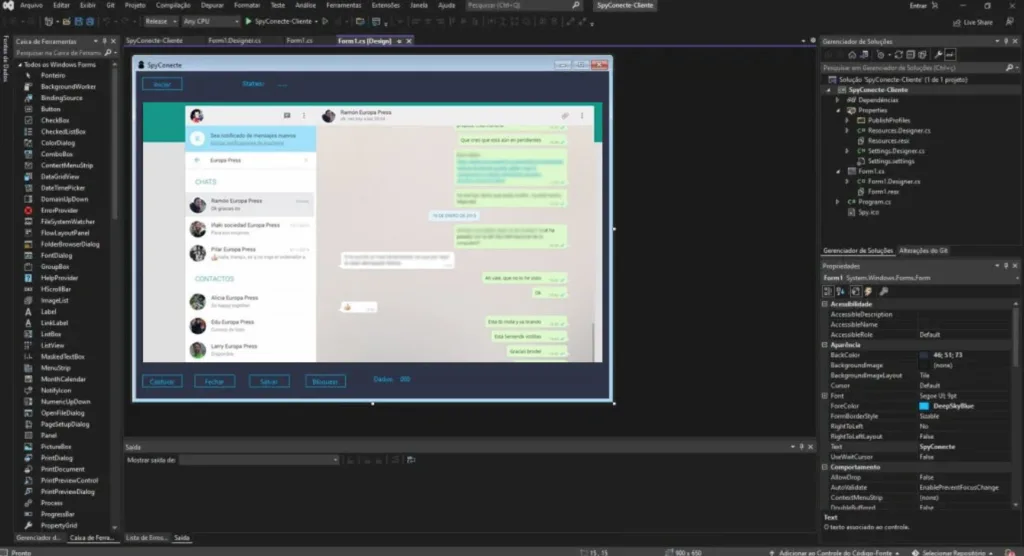Select CheckBox control in the toolbox
The image size is (1024, 556).
click(54, 120)
